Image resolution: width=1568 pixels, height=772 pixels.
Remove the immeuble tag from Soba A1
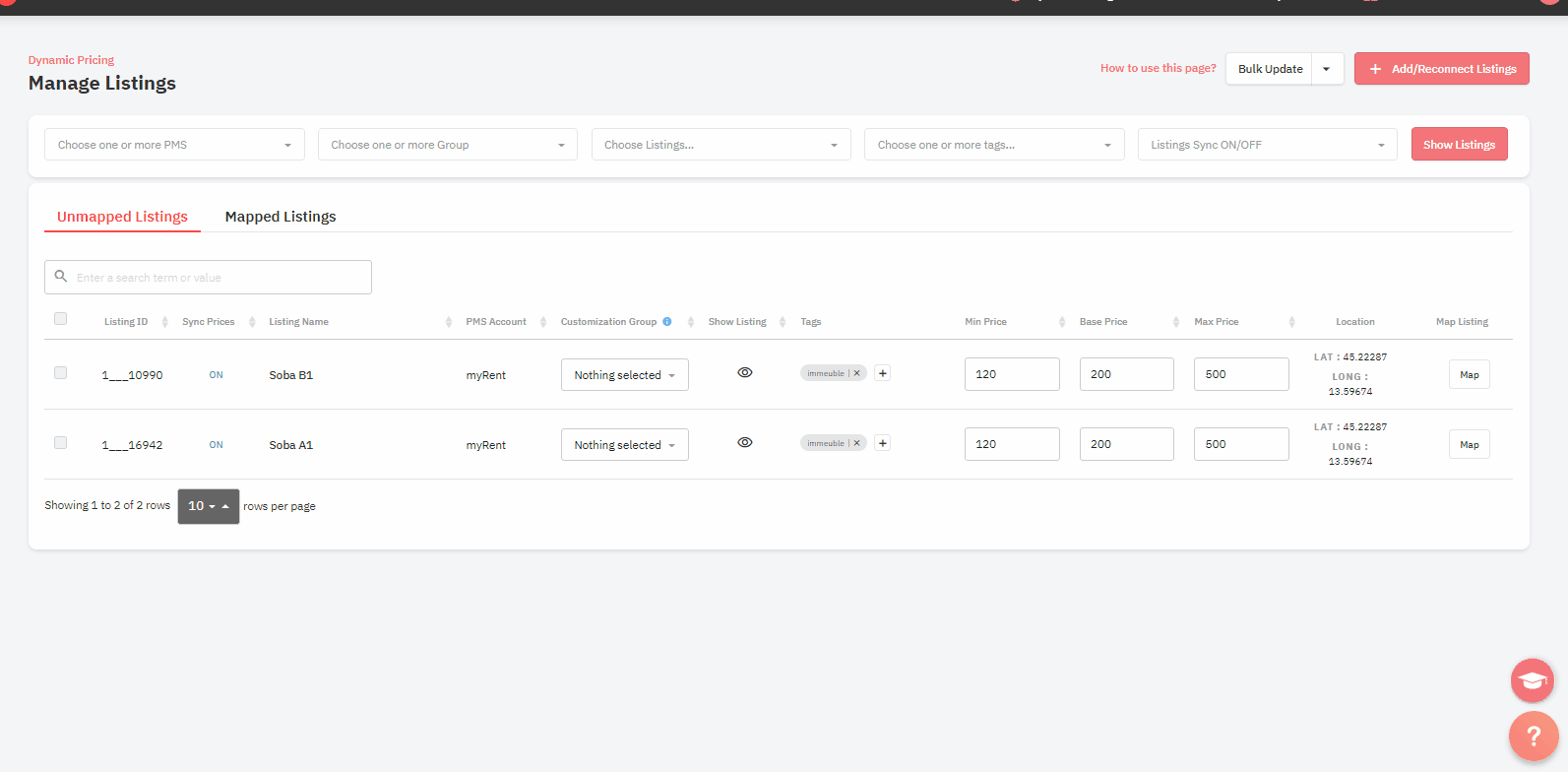tap(857, 443)
